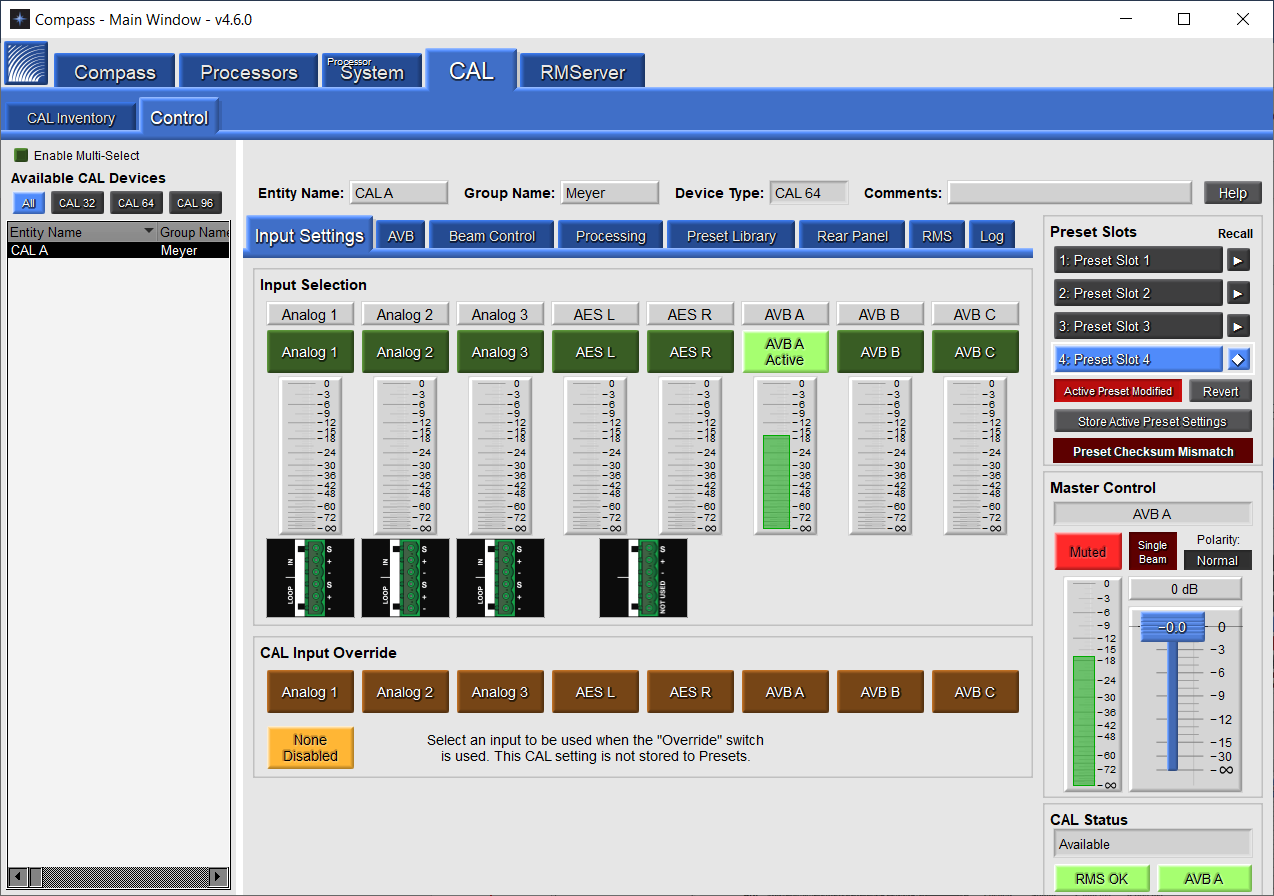Viewport: 1274px width, 896px height.
Task: Click the Meyer Sound logo icon
Action: tap(26, 64)
